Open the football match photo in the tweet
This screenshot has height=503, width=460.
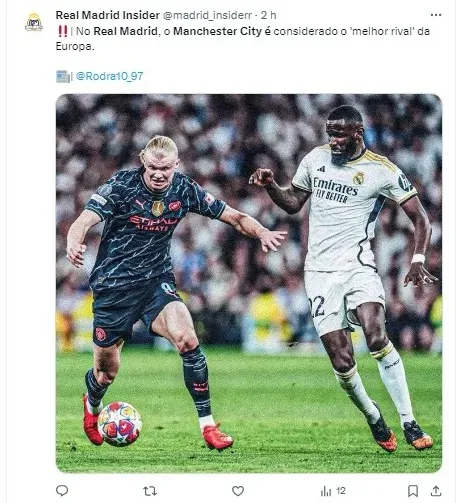249,283
